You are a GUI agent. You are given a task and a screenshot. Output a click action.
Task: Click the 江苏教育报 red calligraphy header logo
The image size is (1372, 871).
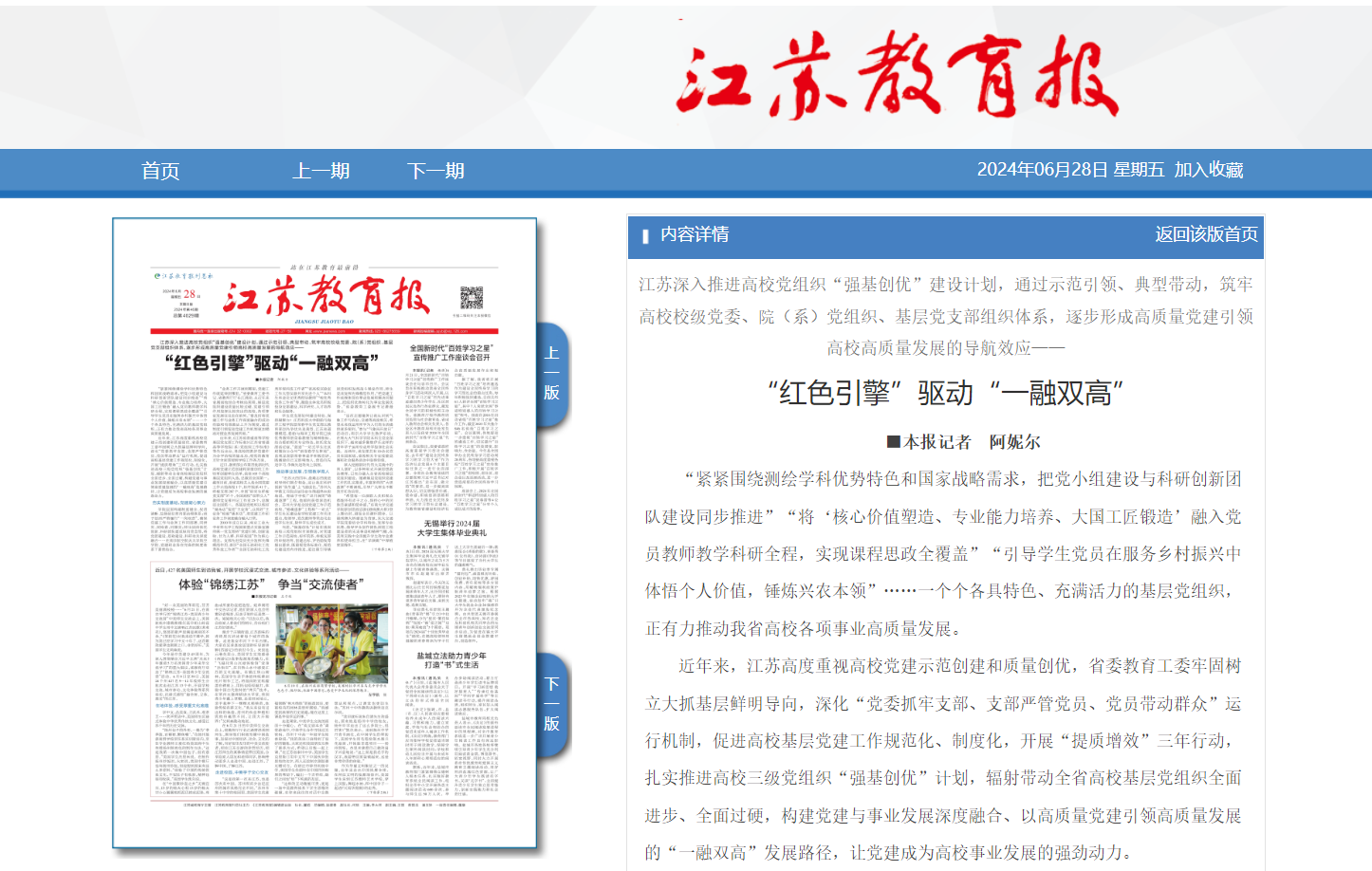click(x=897, y=76)
